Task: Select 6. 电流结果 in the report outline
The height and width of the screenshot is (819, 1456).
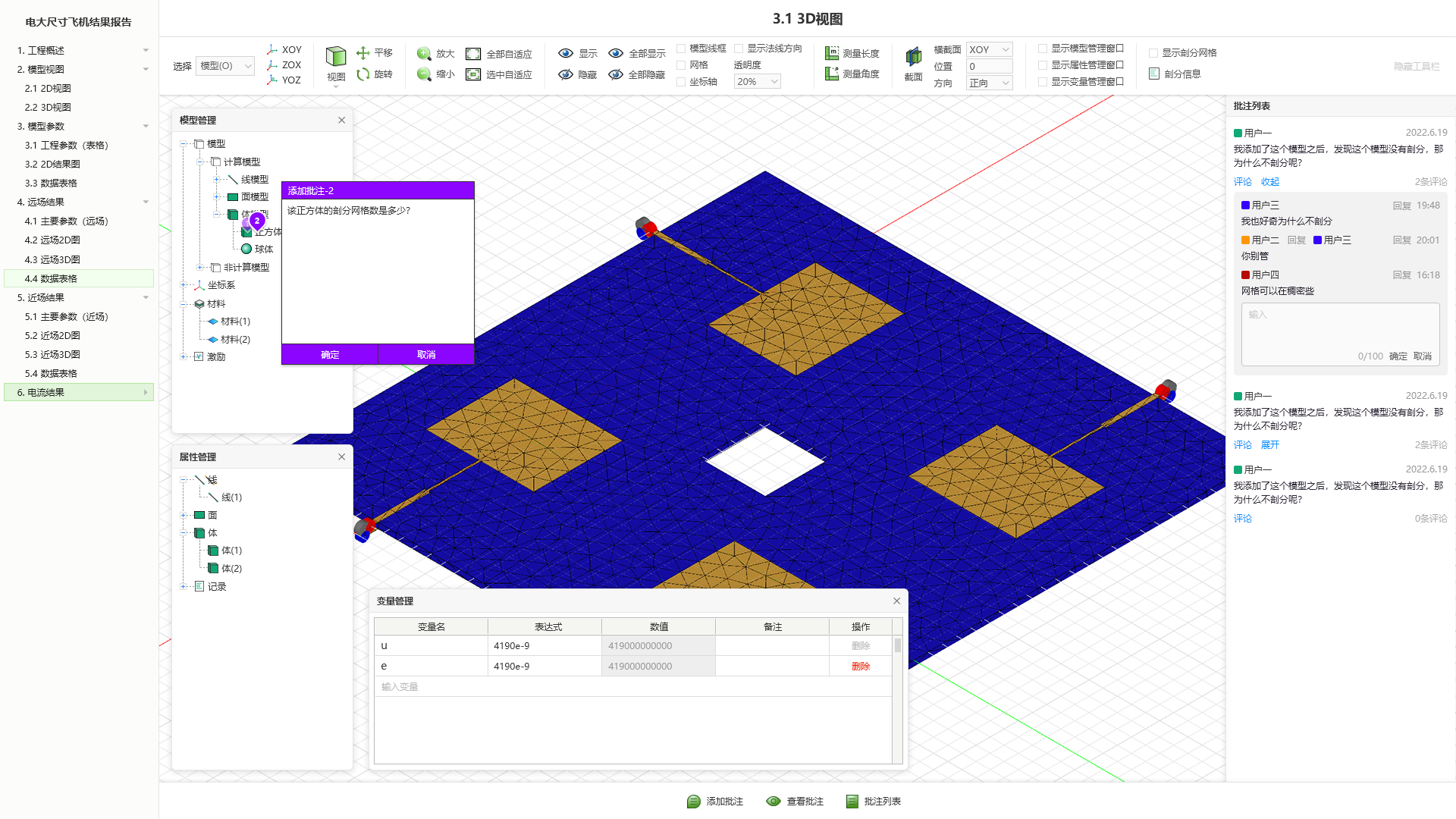Action: [45, 392]
